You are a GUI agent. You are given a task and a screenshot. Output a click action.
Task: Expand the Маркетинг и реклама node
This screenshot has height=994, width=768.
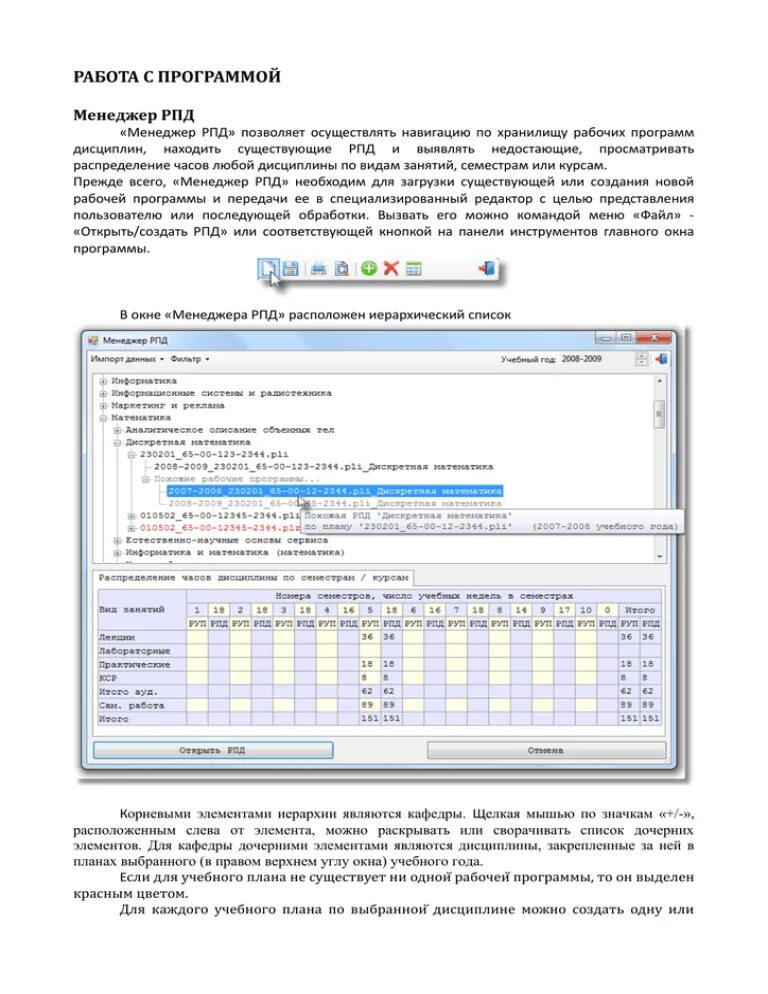click(x=103, y=406)
